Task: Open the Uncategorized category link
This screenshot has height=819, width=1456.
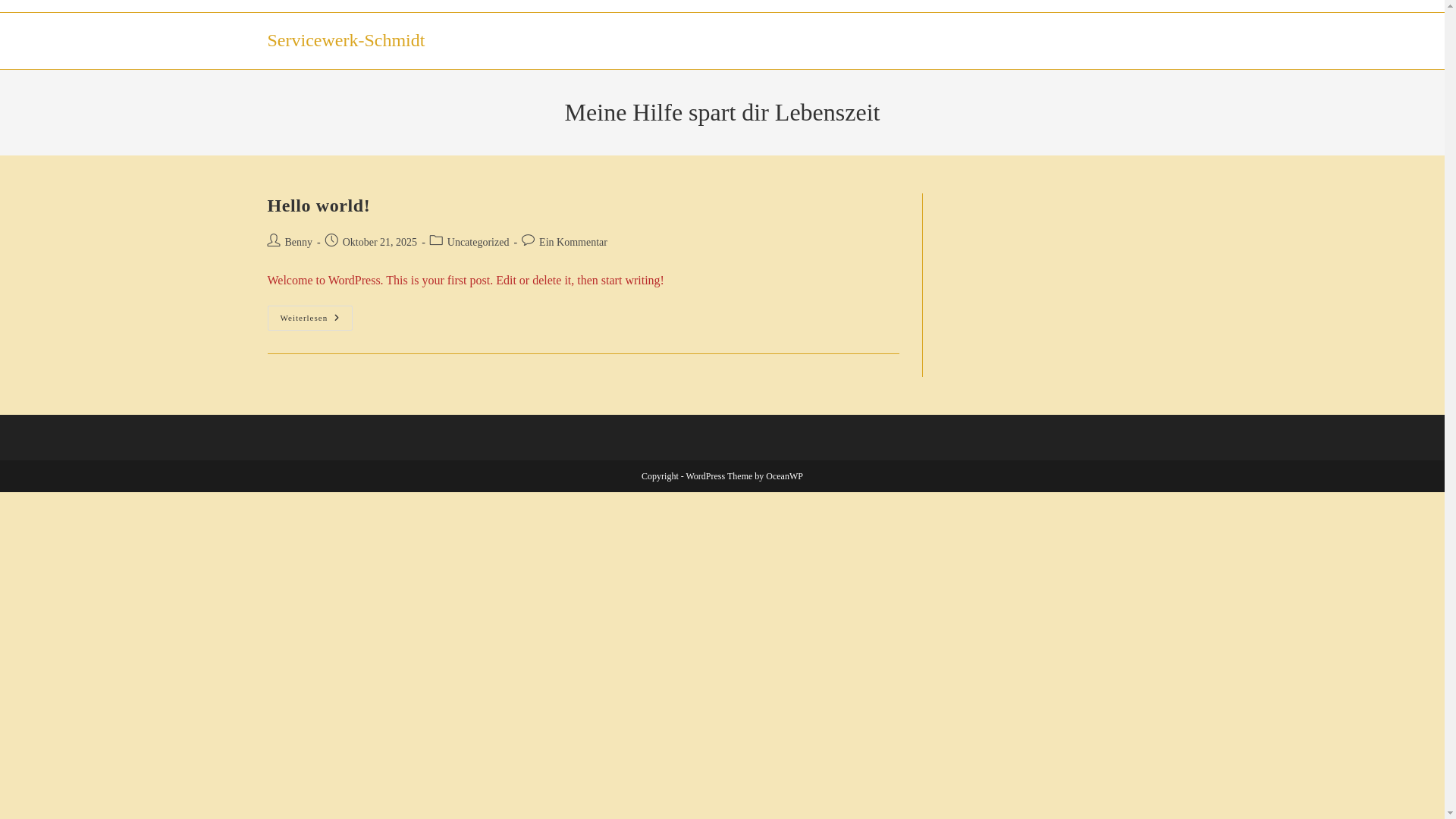Action: [x=478, y=243]
